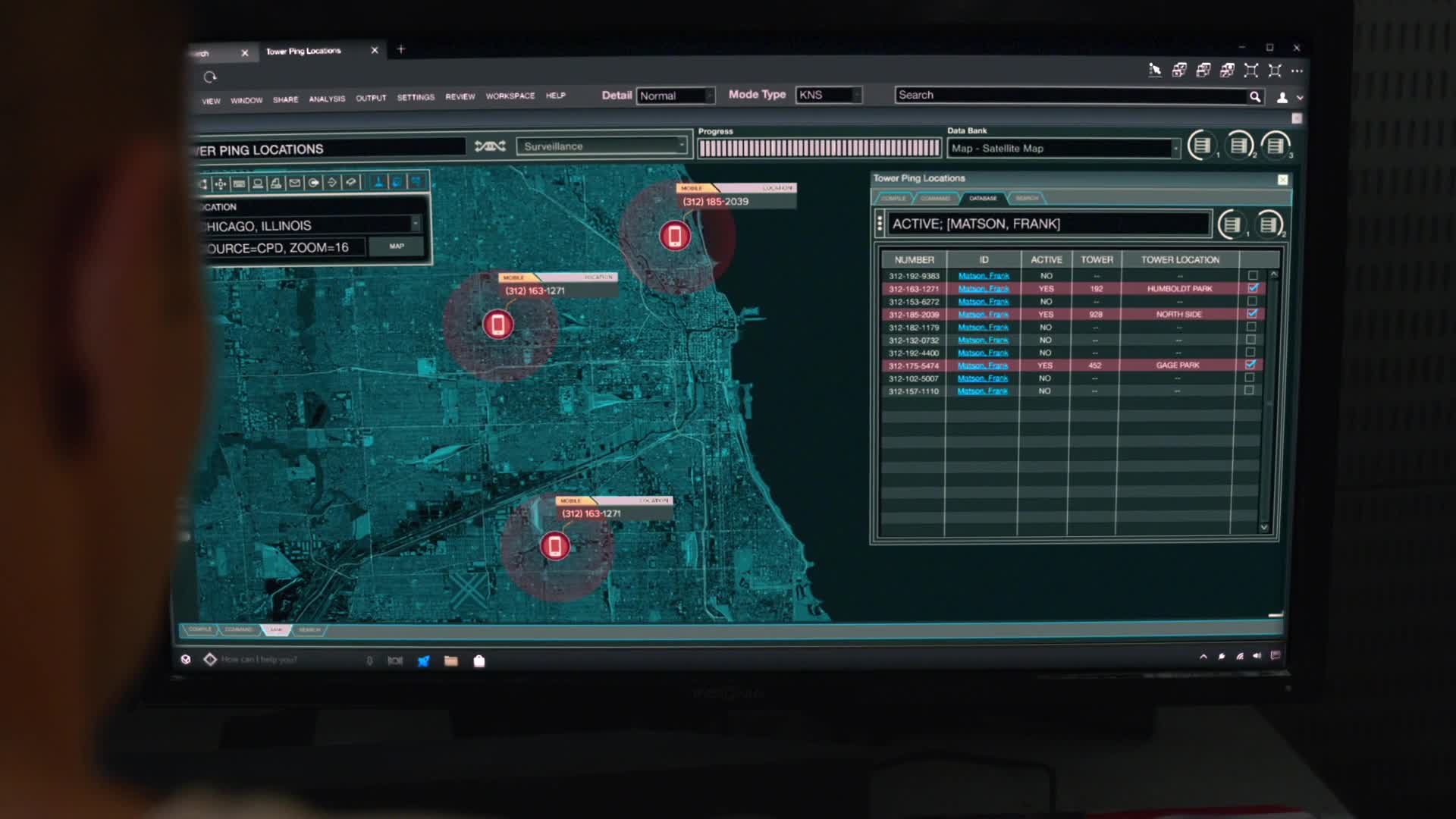Screen dimensions: 1456x819
Task: Open the Detail Normal dropdown
Action: 675,96
